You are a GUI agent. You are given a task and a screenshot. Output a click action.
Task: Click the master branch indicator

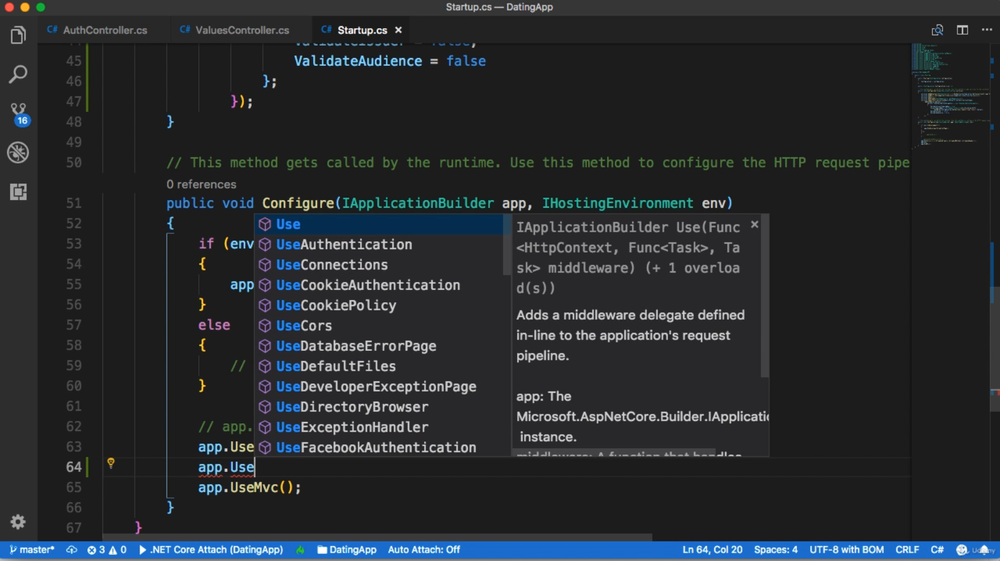coord(32,550)
